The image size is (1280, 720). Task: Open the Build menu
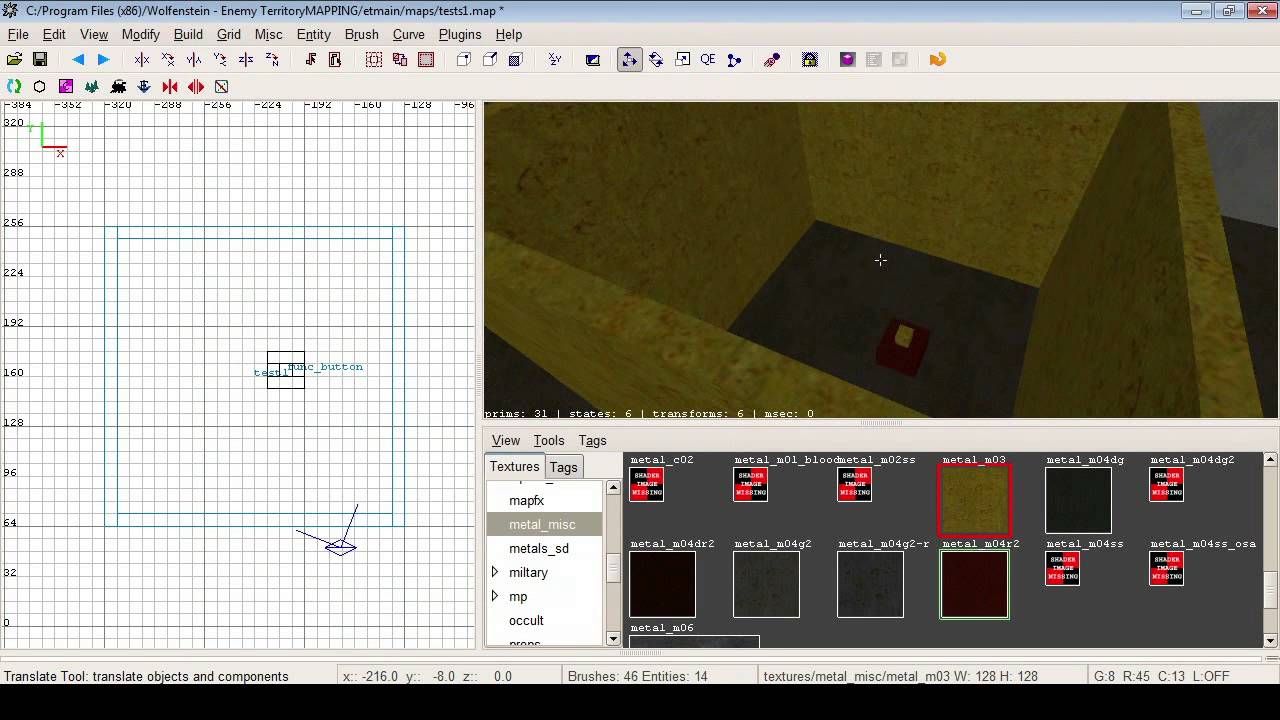pos(188,34)
